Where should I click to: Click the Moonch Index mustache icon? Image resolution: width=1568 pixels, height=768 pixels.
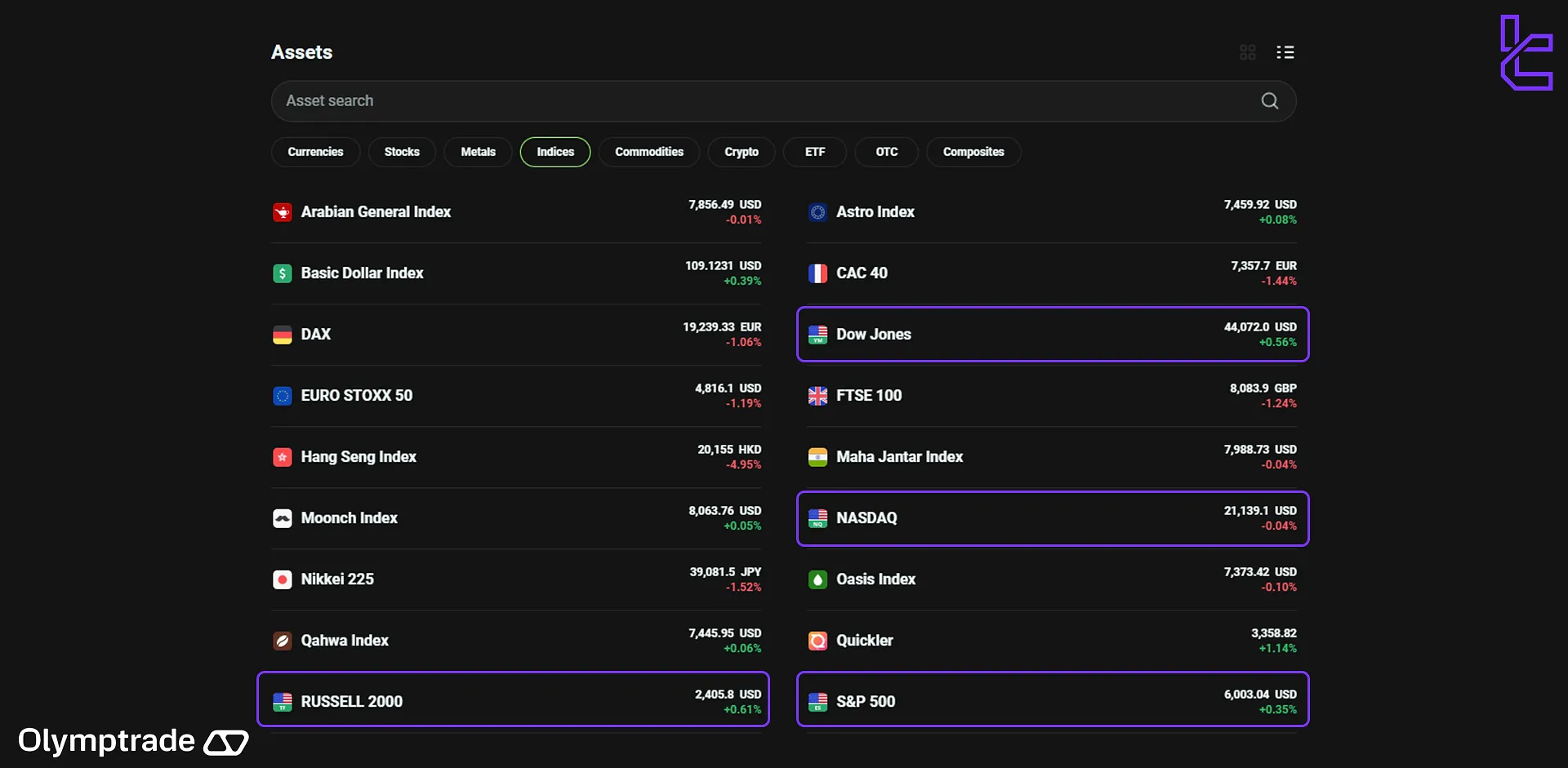[x=283, y=518]
